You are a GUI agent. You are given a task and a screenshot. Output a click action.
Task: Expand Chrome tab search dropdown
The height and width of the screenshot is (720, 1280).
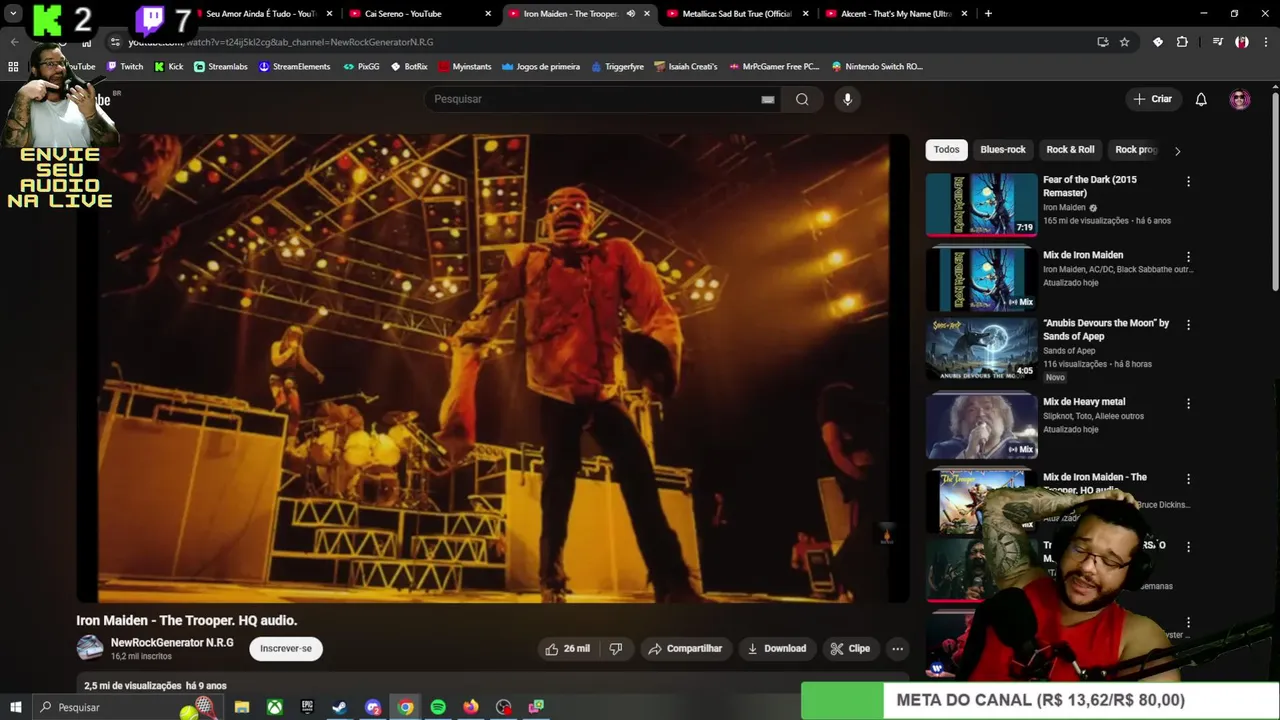[x=13, y=14]
